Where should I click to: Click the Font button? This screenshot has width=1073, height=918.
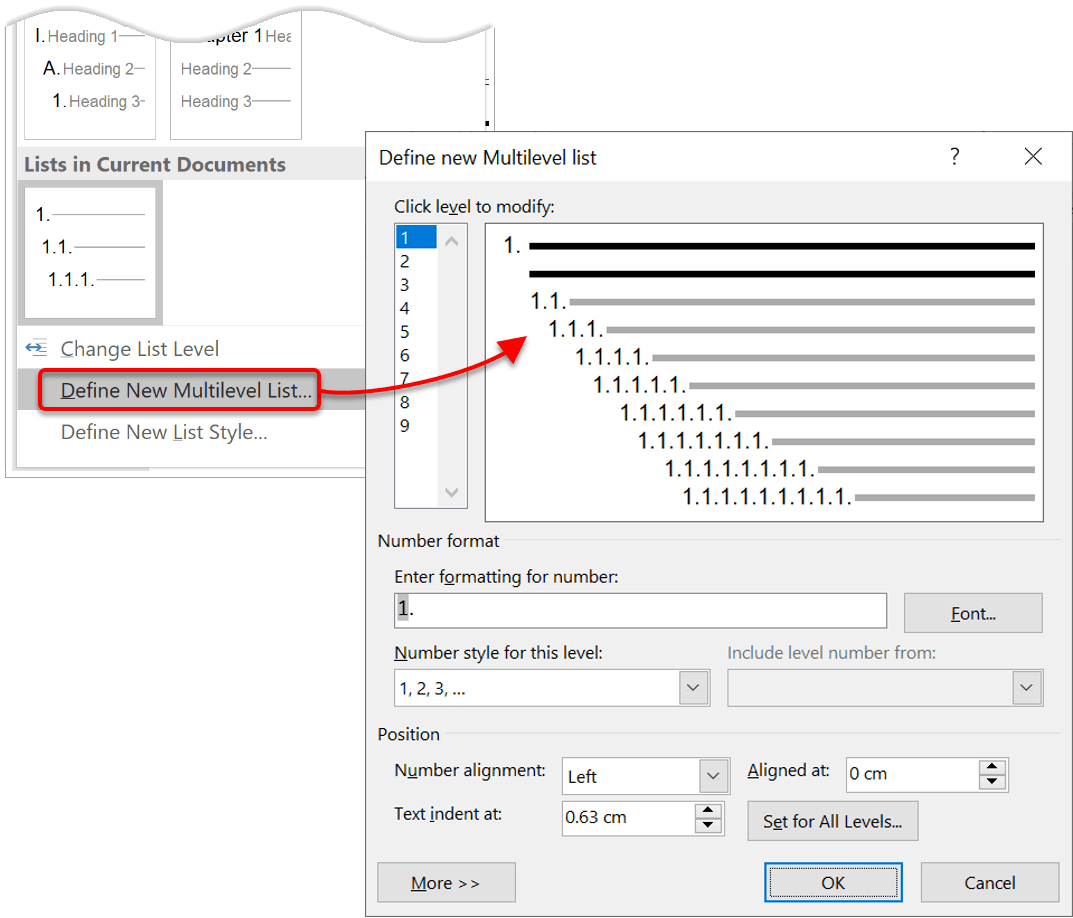[972, 612]
